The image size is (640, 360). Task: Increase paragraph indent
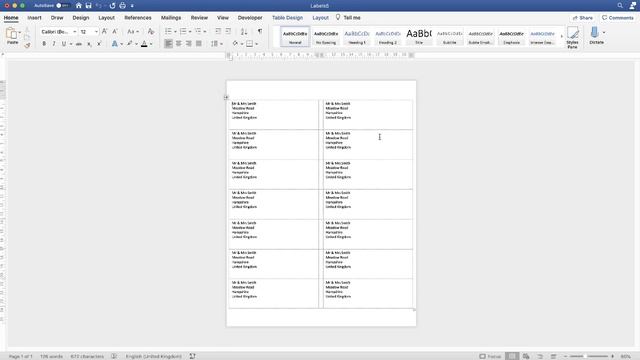(228, 31)
